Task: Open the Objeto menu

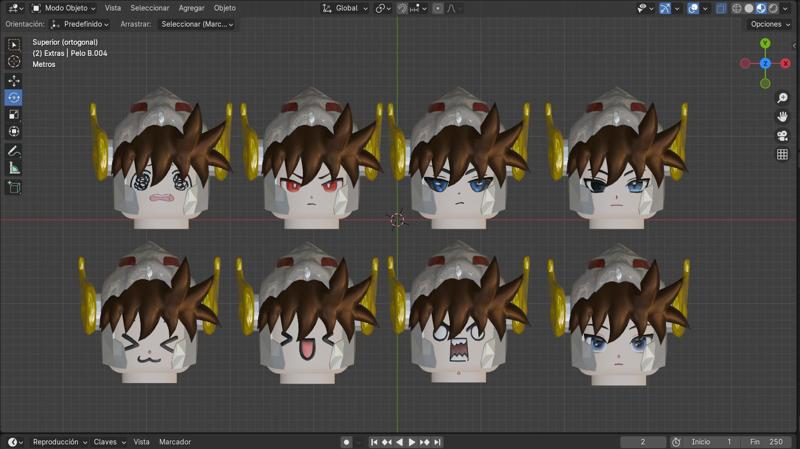Action: (224, 8)
